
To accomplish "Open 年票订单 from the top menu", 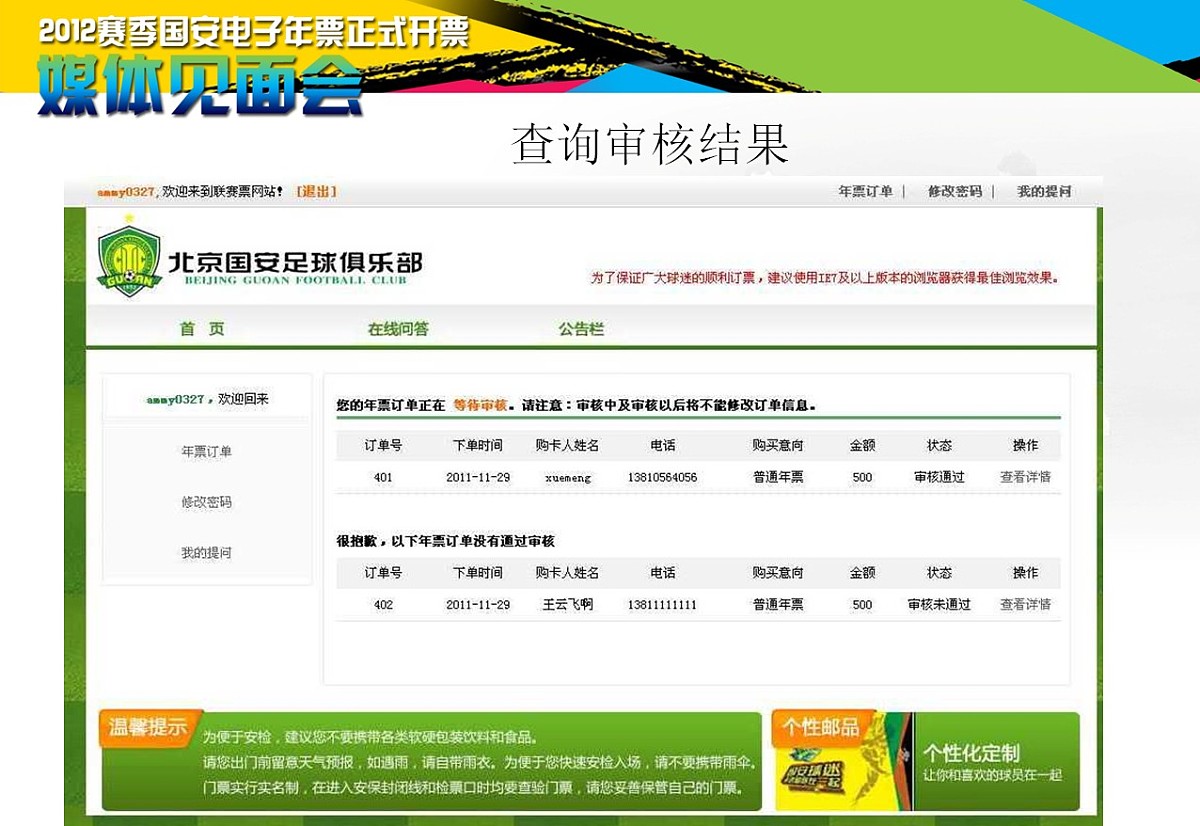I will (867, 189).
